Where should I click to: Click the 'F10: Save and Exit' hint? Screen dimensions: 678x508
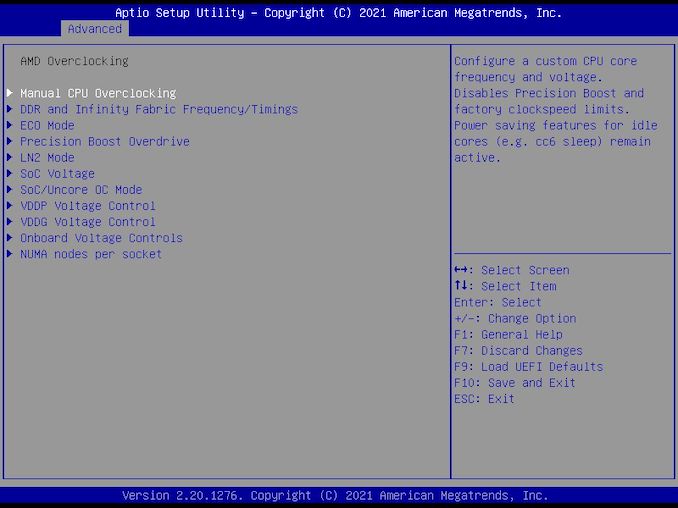(x=515, y=383)
